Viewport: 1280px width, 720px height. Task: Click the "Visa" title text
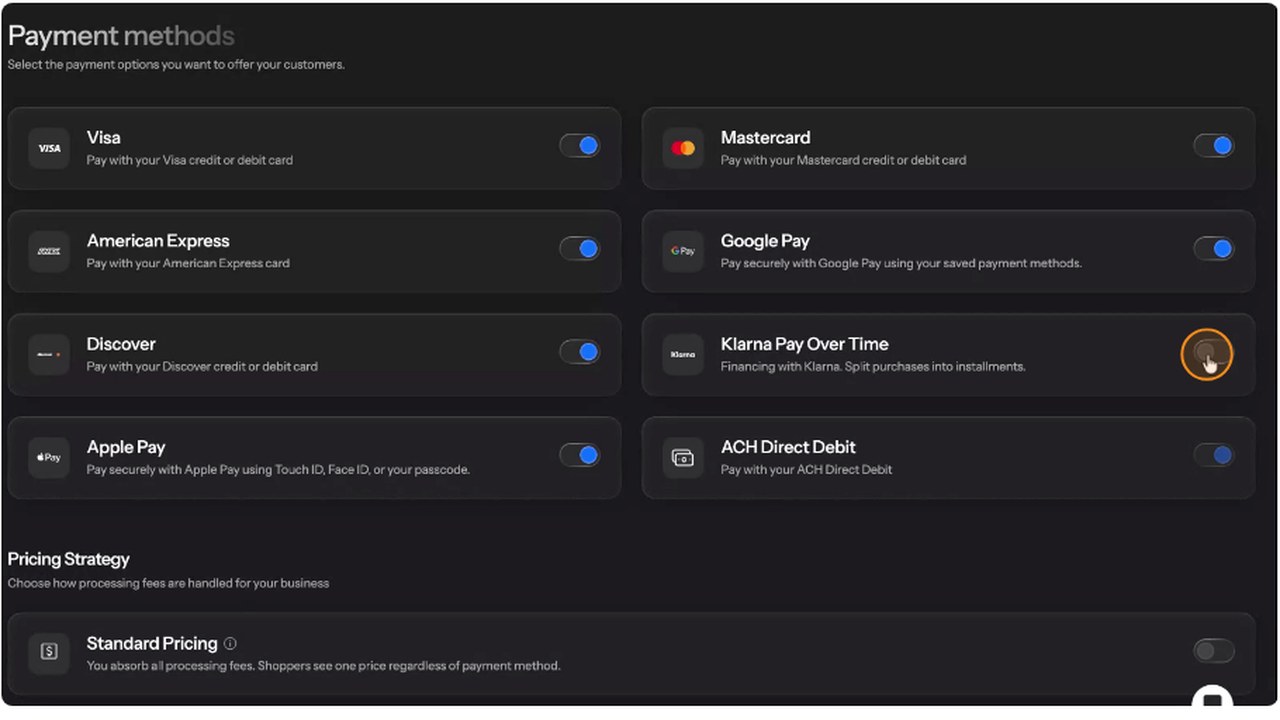click(104, 138)
